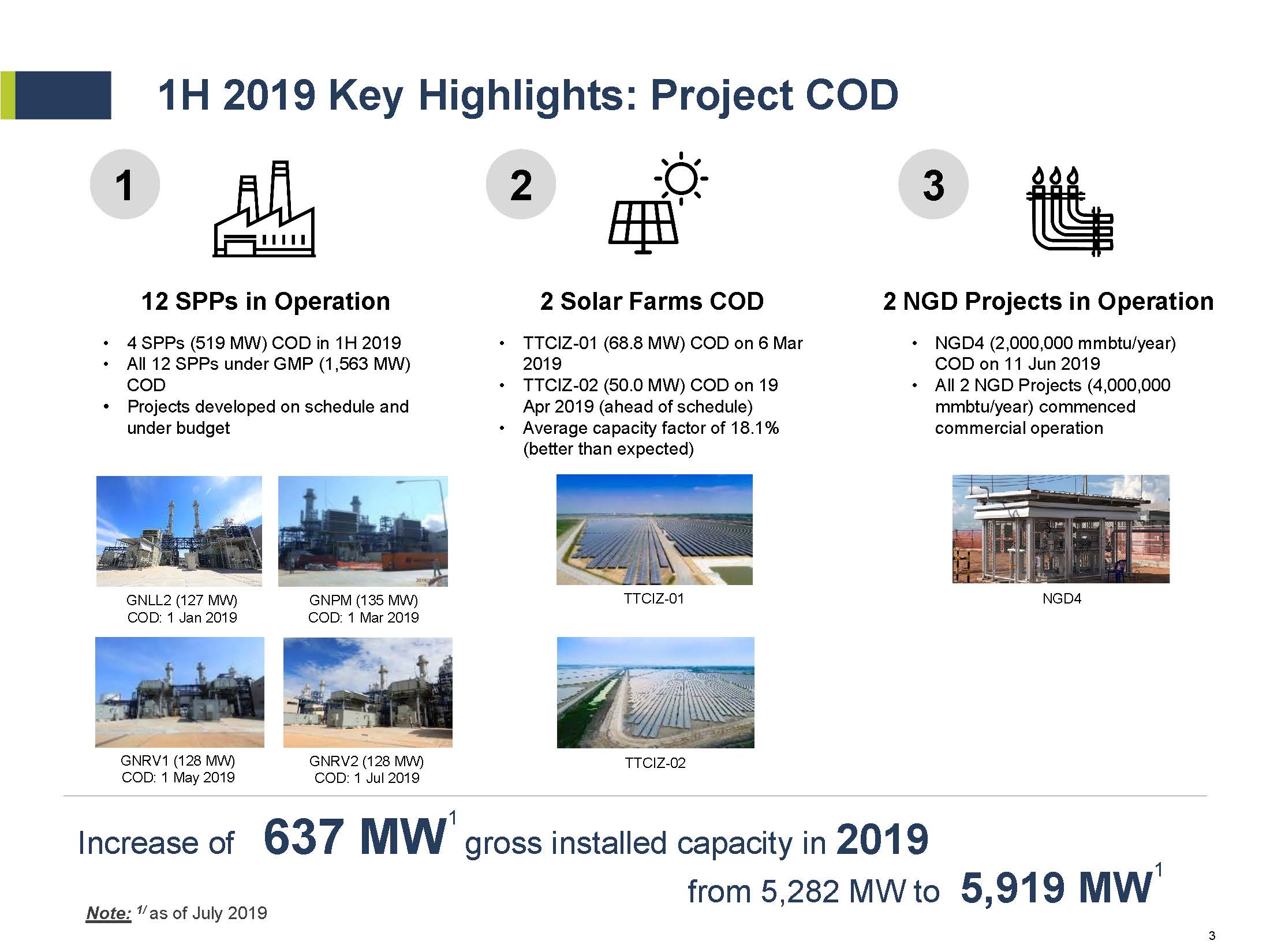This screenshot has width=1270, height=952.
Task: Select heading '12 SPPs in Operation'
Action: 266,302
